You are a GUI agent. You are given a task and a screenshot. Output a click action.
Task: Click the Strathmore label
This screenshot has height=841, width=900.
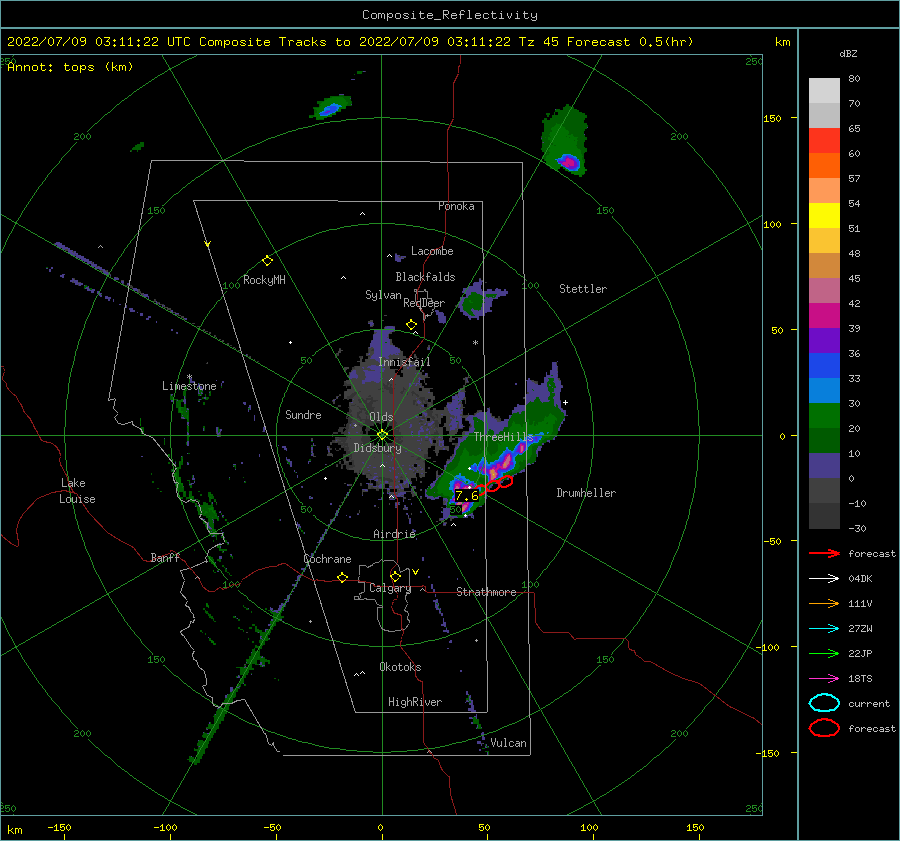pyautogui.click(x=486, y=592)
